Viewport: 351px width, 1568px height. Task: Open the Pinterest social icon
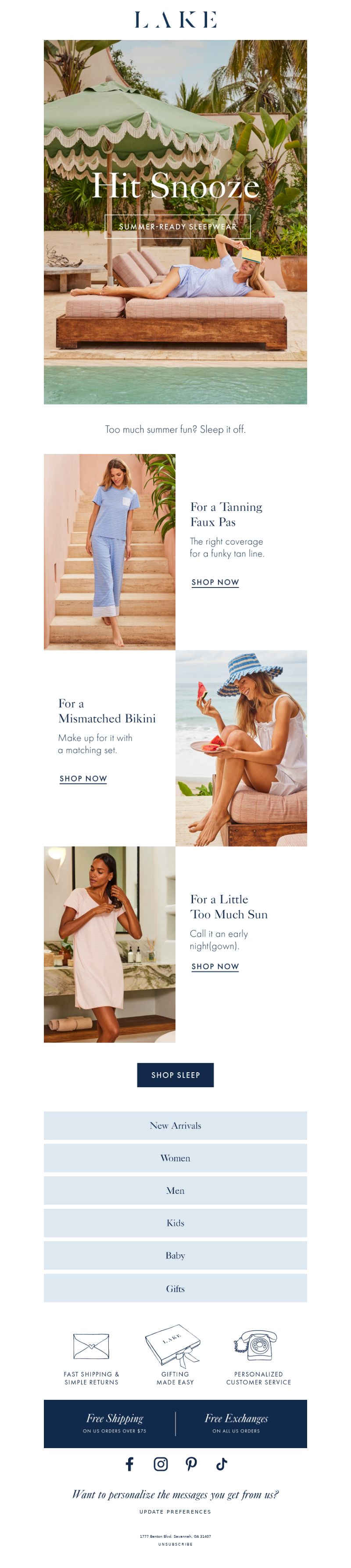[x=191, y=1464]
